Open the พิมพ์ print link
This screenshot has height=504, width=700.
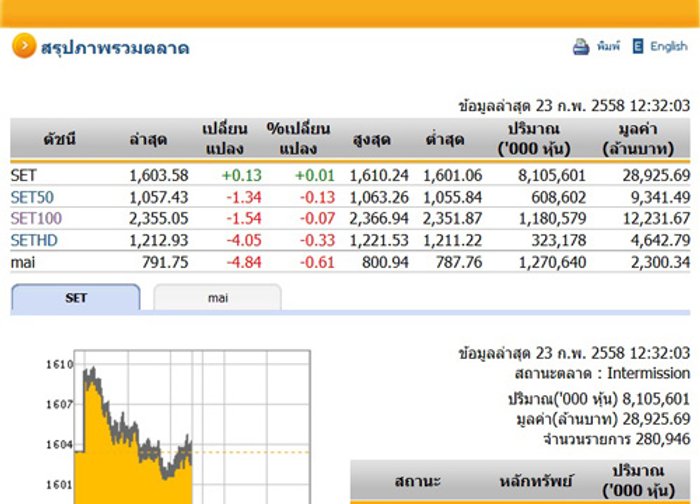(x=608, y=46)
